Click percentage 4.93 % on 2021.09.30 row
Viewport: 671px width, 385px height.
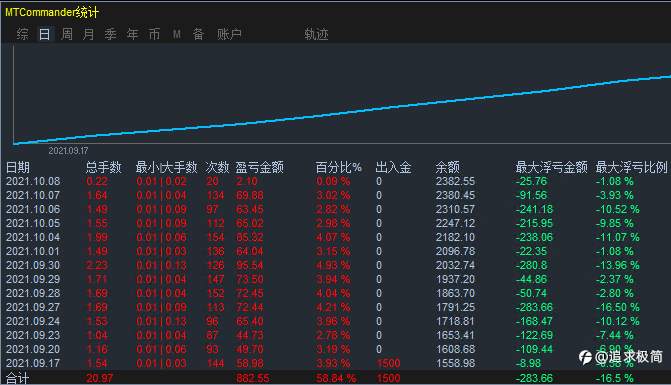333,265
